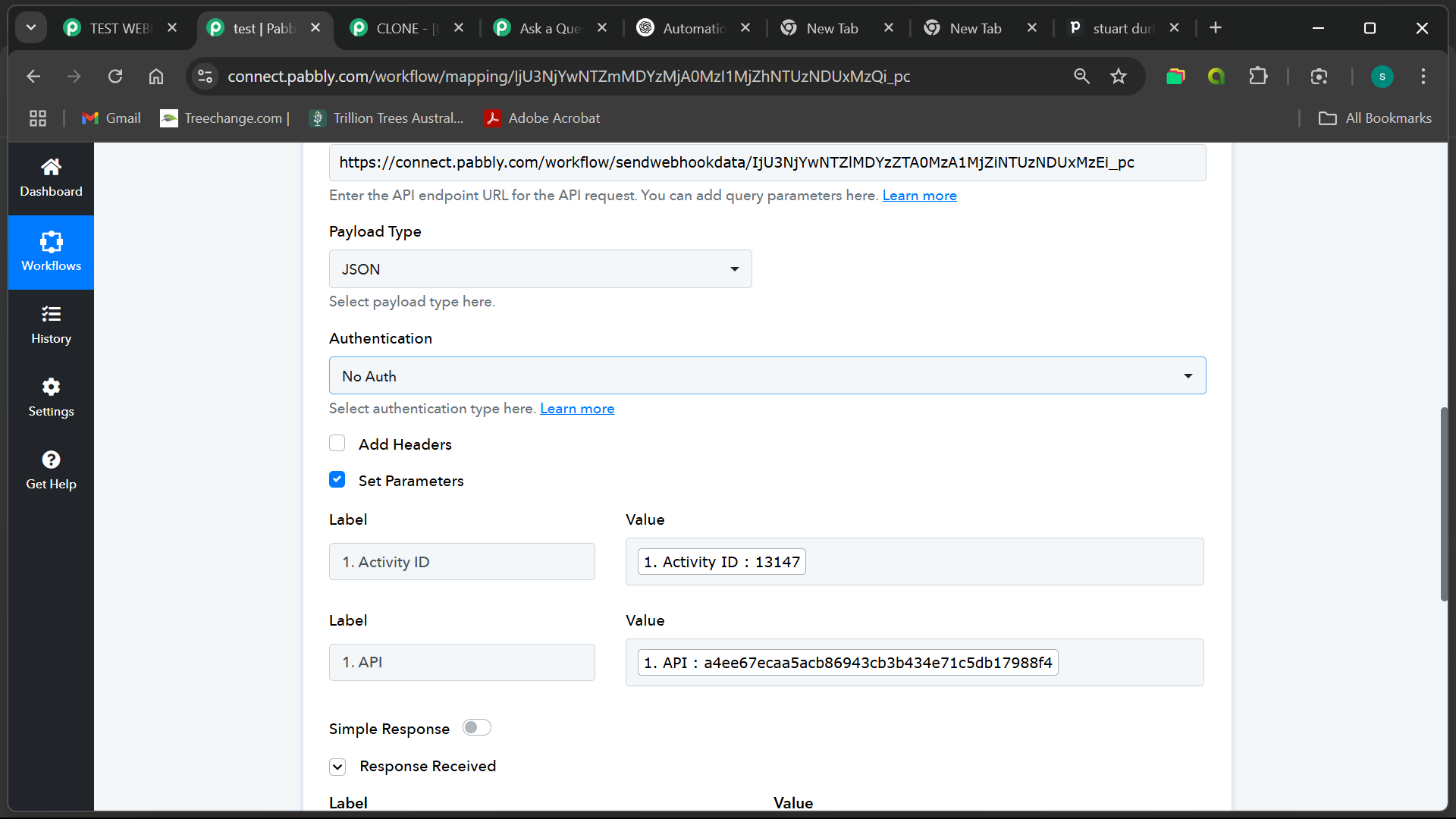Screen dimensions: 1456x819
Task: Open Gmail bookmark
Action: point(111,118)
